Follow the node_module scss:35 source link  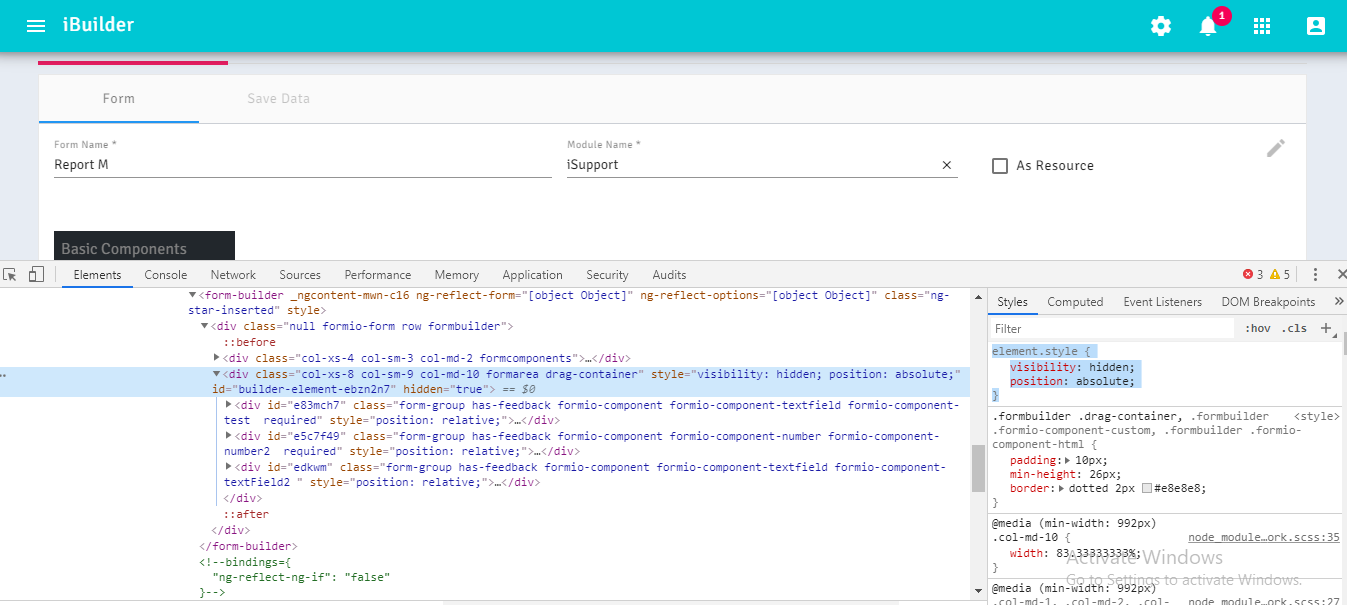coord(1263,537)
